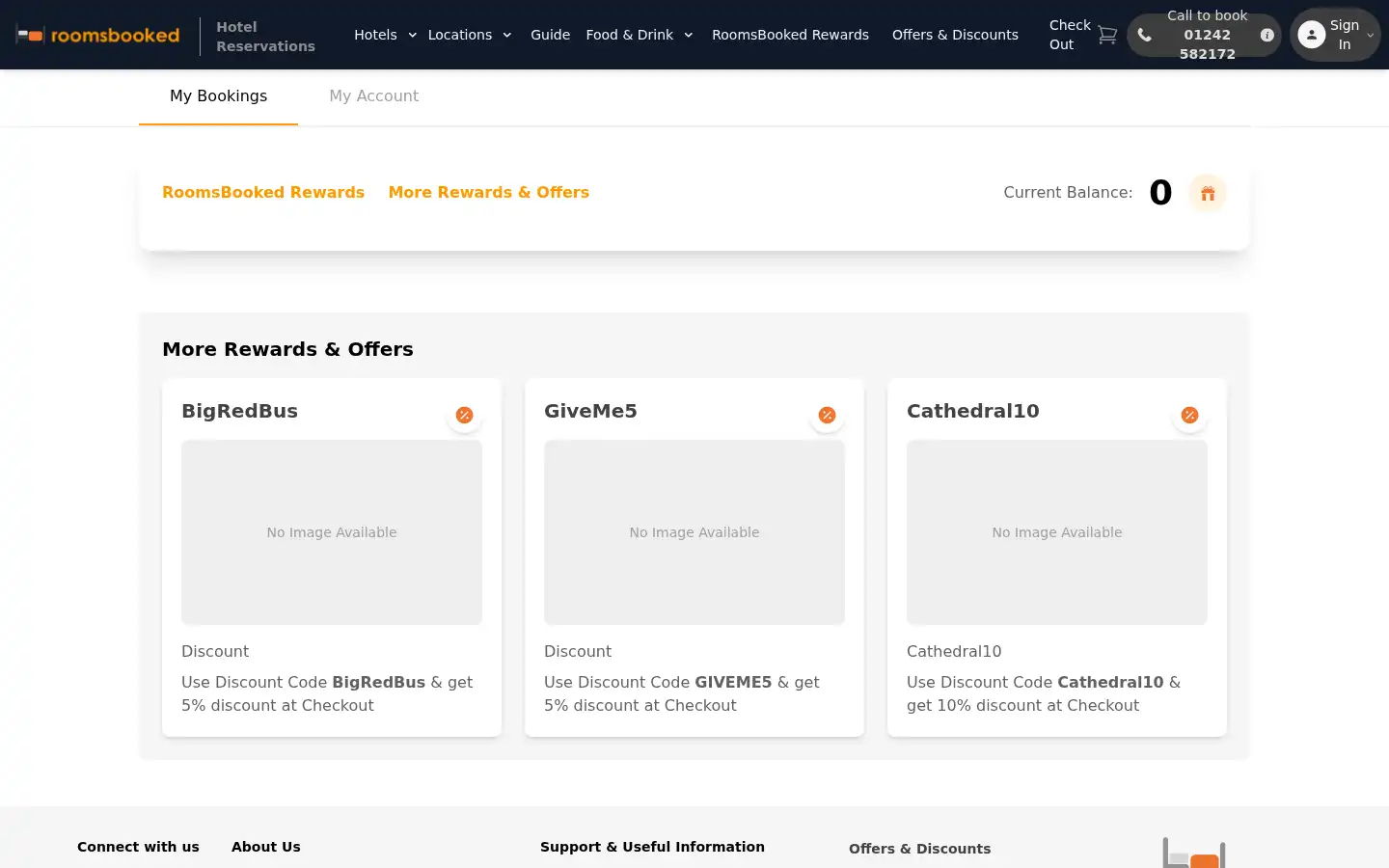This screenshot has width=1389, height=868.
Task: Click the footer Offers & Discounts heading
Action: (x=919, y=849)
